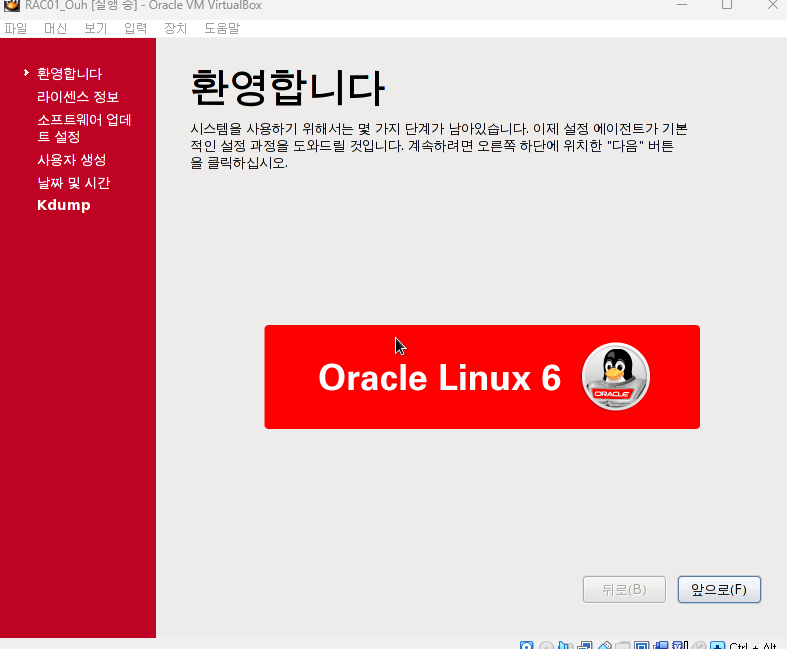Select 사용자 생성 step in the sidebar
The image size is (787, 649).
[72, 160]
